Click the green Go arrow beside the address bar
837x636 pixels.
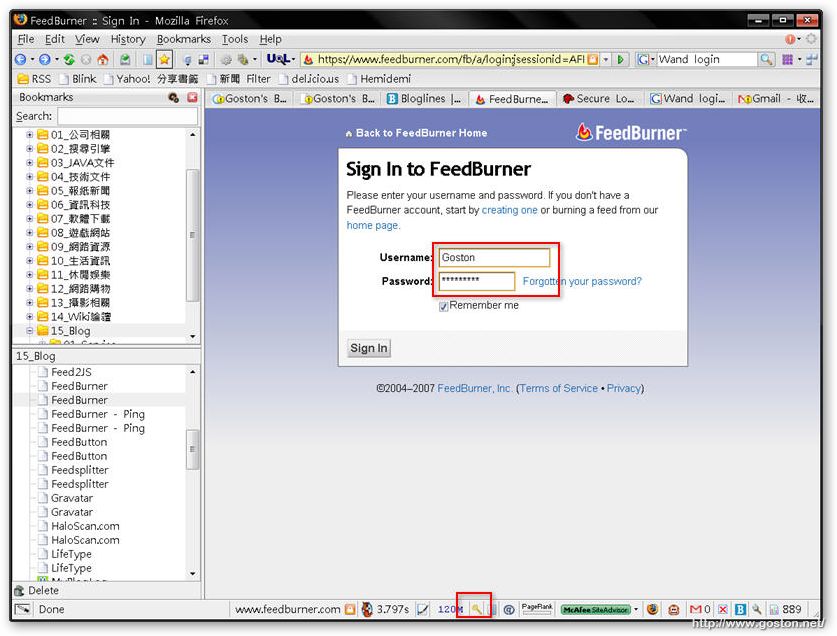point(620,59)
